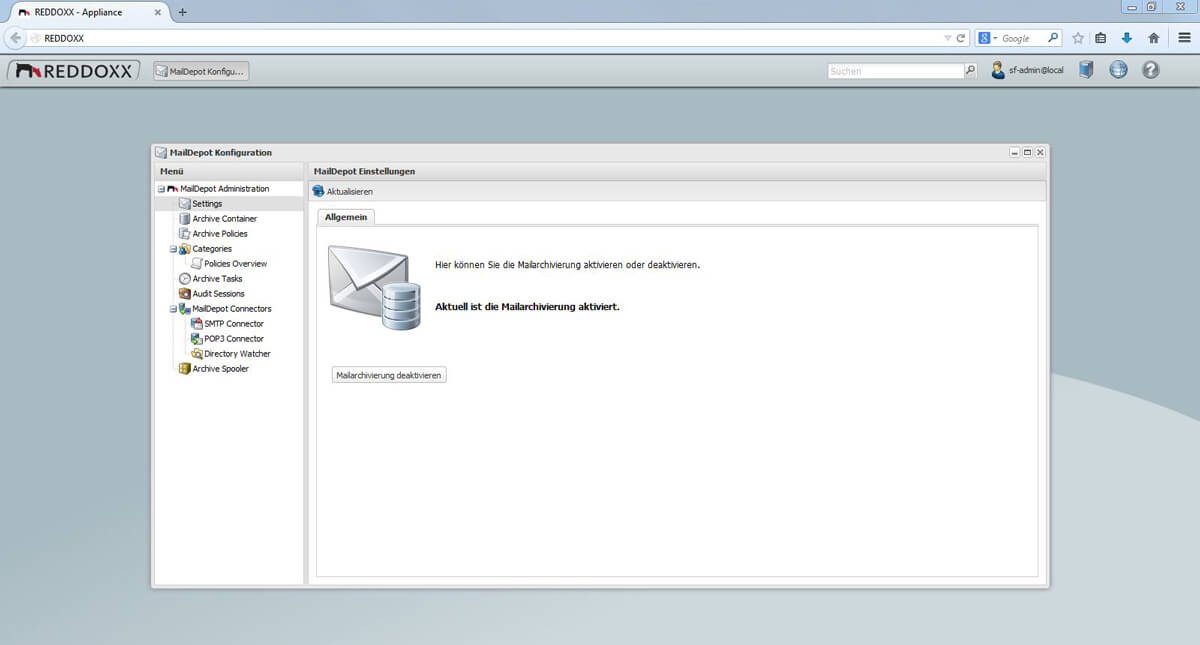Open the Google search engine dropdown
1200x645 pixels.
point(989,38)
